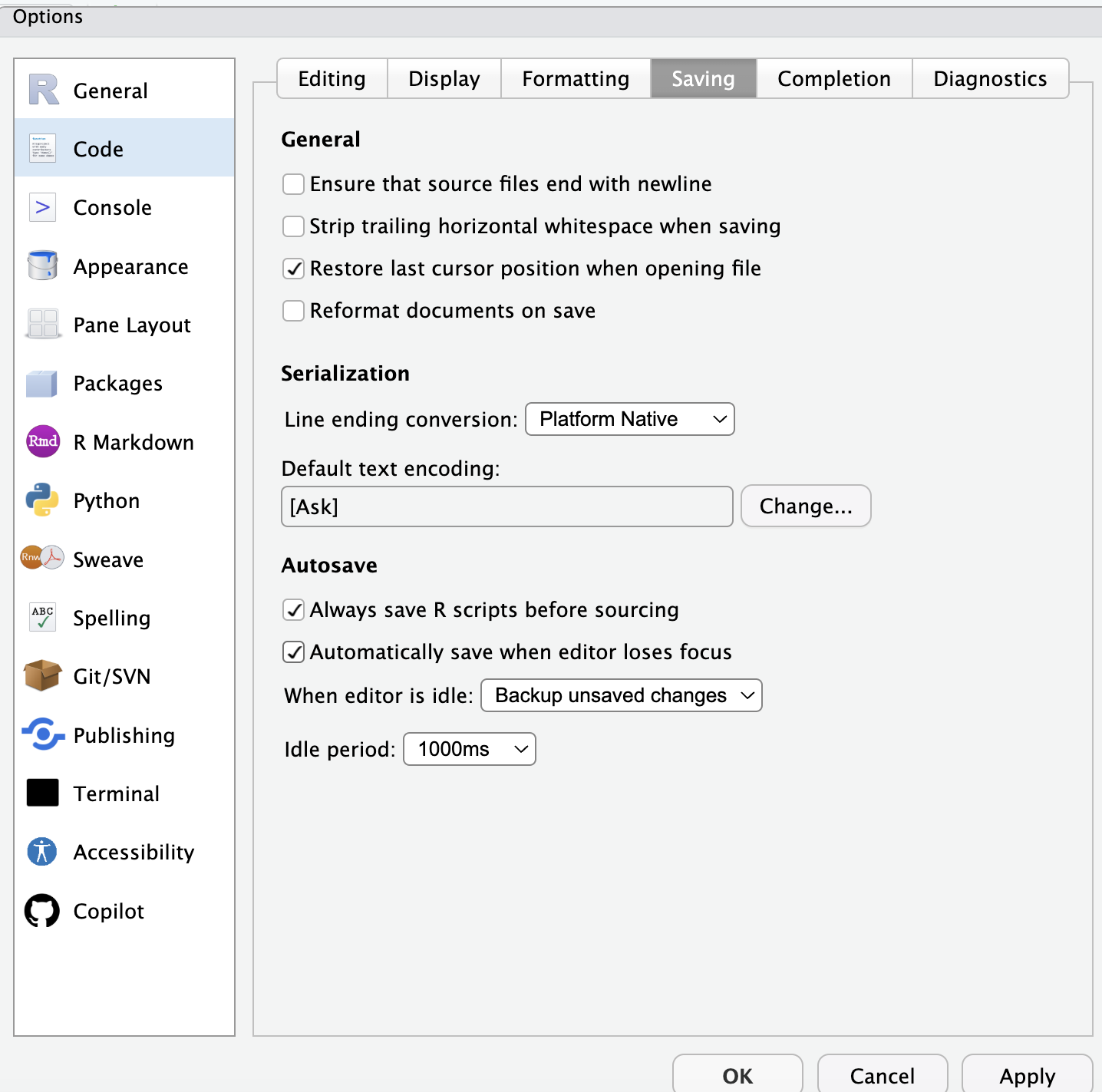Open Copilot settings via GitHub icon

coord(42,911)
